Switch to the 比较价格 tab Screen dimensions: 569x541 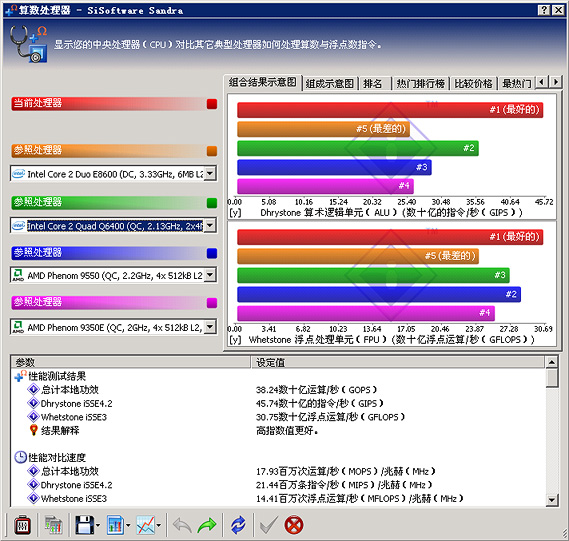(474, 84)
